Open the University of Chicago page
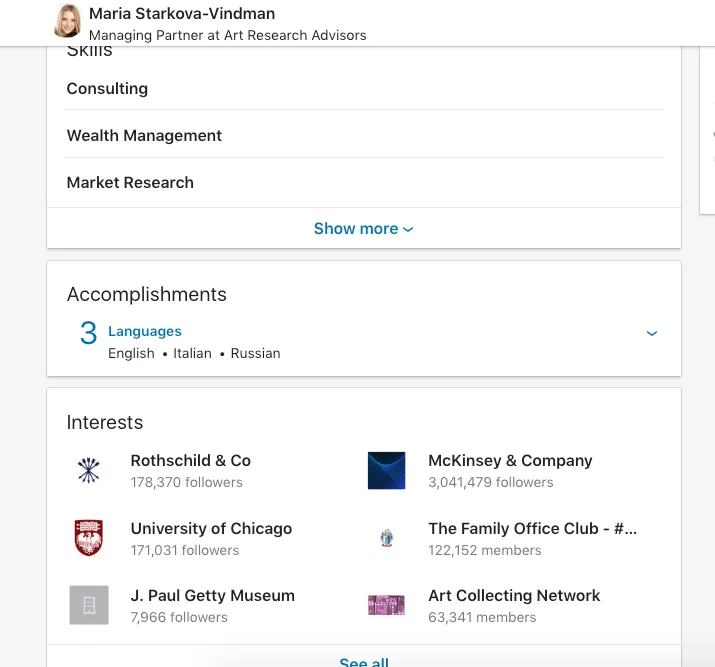 coord(211,528)
